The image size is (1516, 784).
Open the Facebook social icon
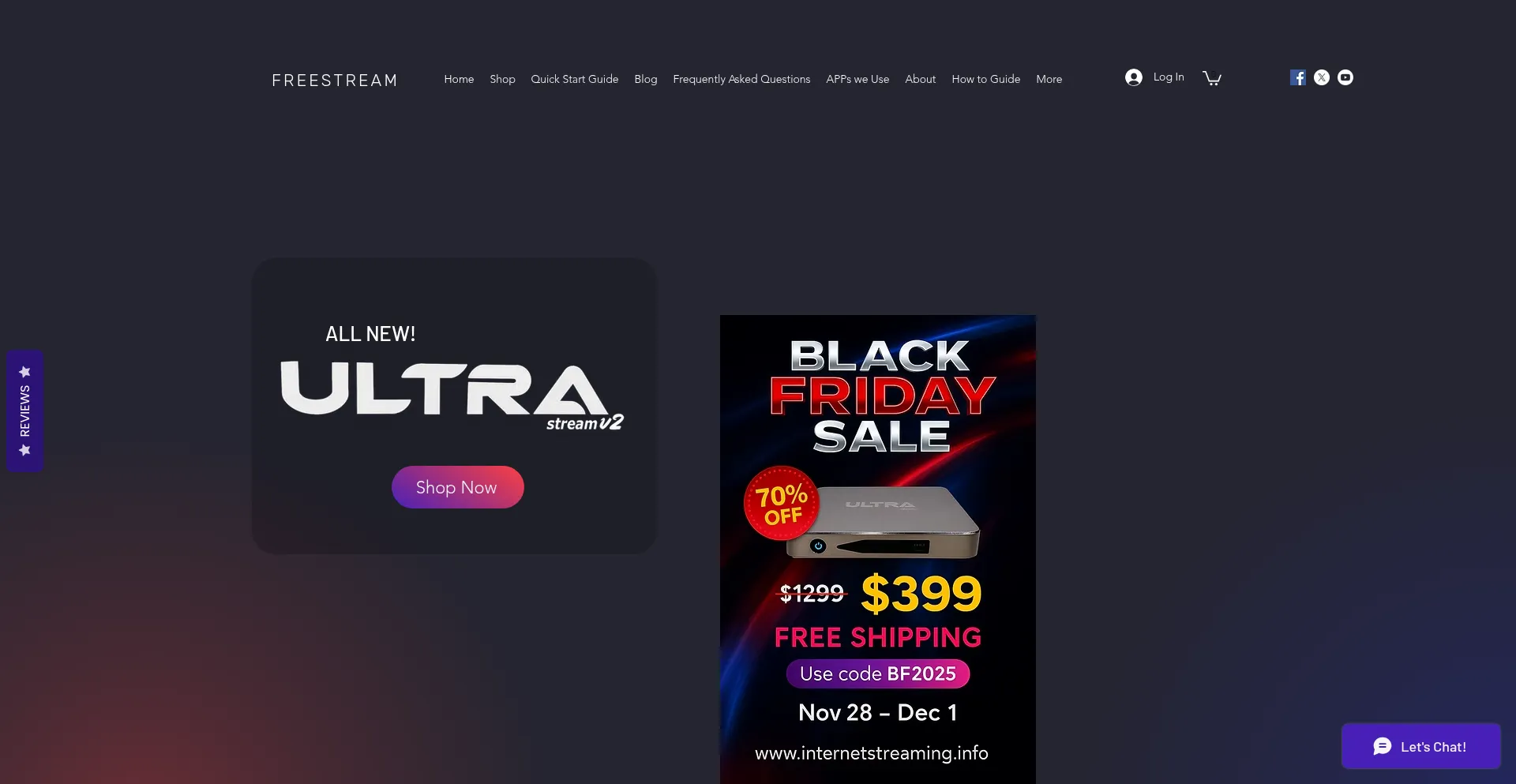[1297, 77]
